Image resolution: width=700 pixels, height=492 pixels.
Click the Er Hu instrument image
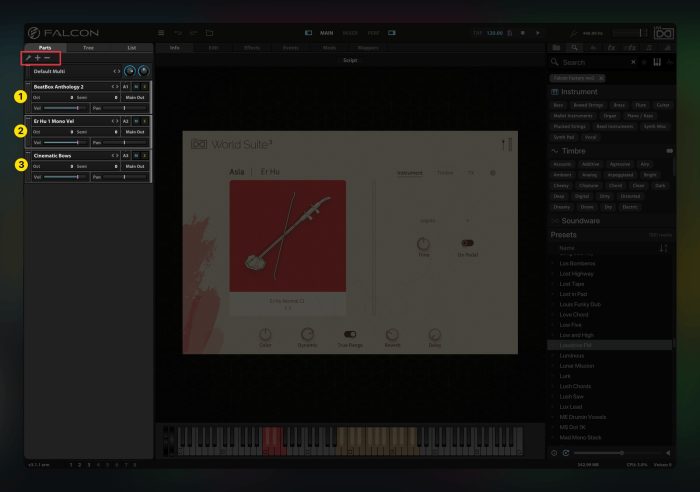click(288, 236)
